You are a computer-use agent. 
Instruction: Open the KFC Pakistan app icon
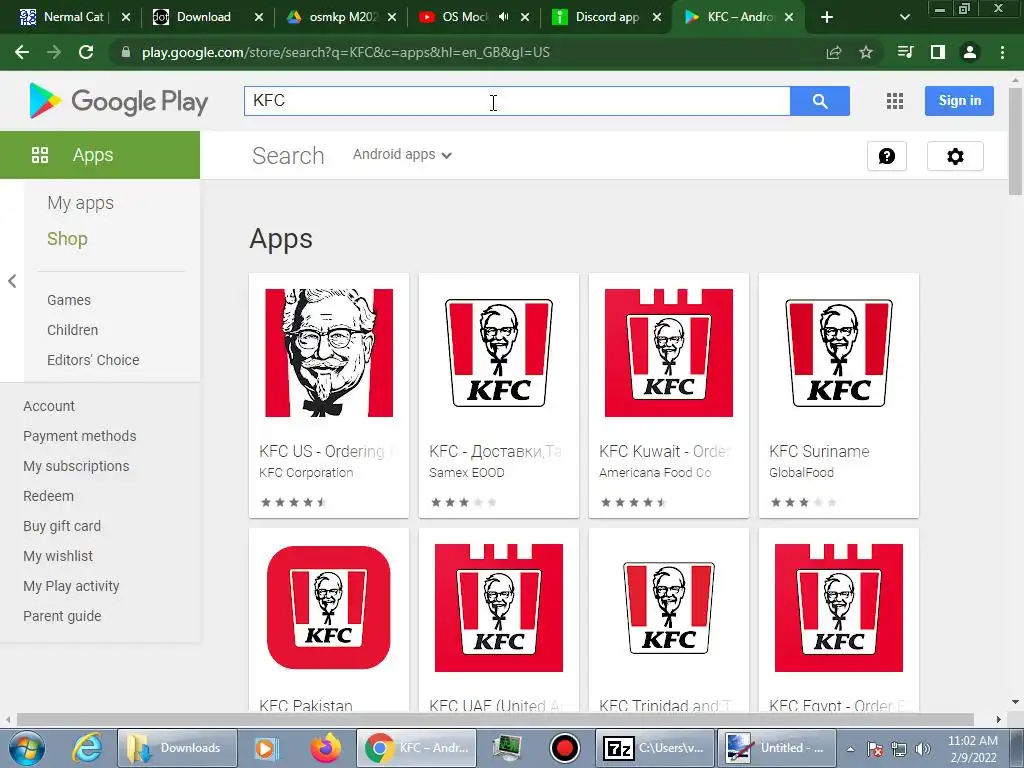pyautogui.click(x=328, y=607)
